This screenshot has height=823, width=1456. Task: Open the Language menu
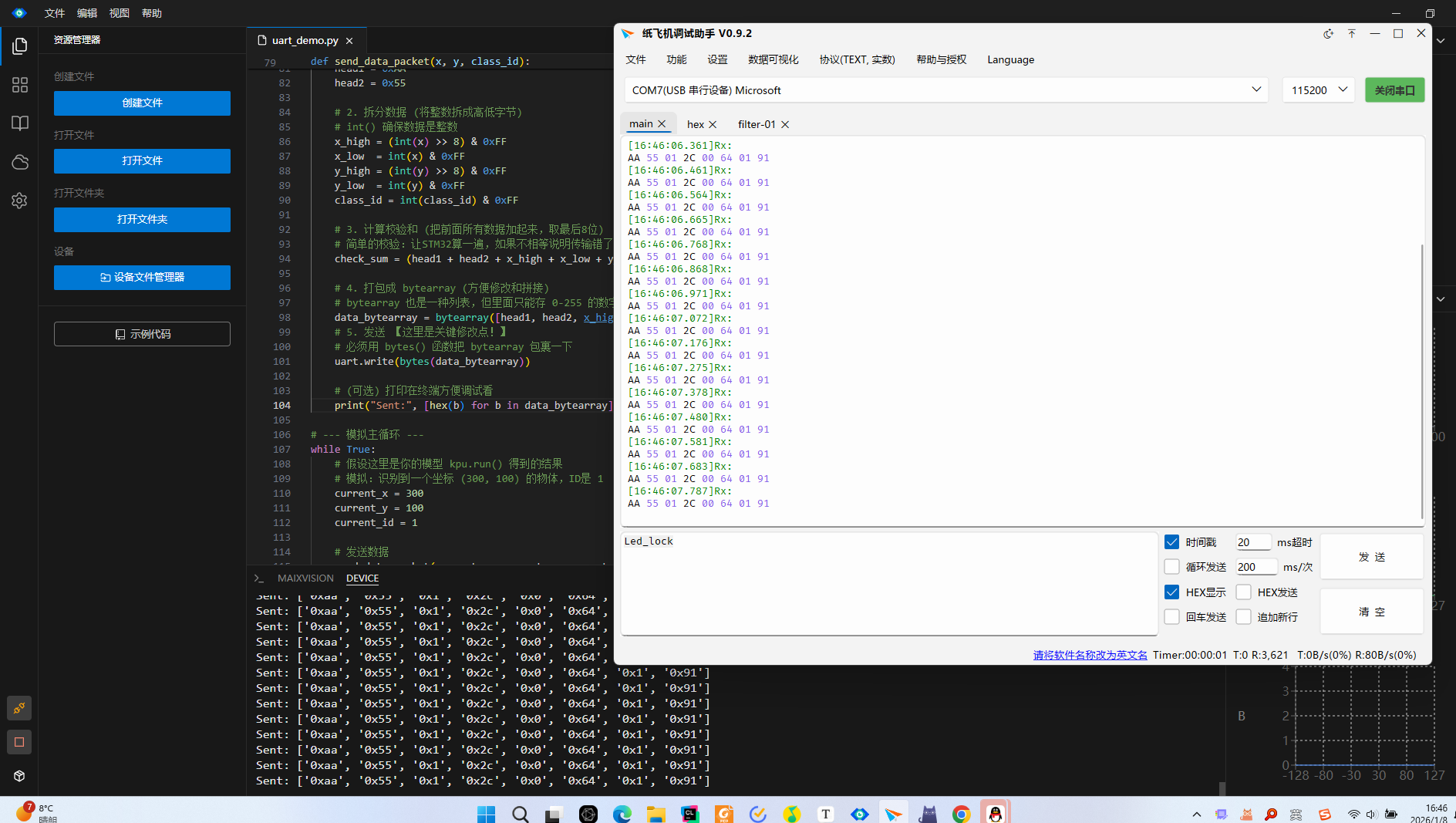1010,59
